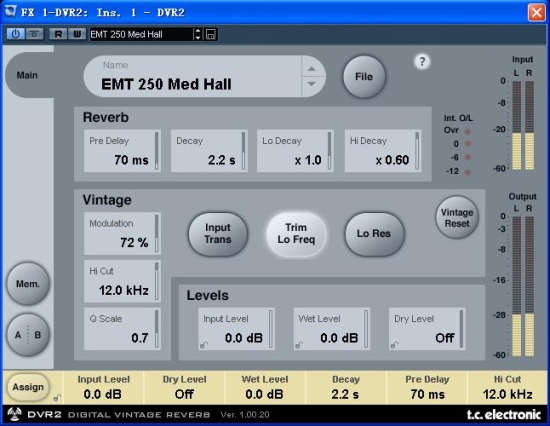Viewport: 550px width, 426px height.
Task: Click the Hi Cut 12.0 kHz parameter box
Action: click(x=122, y=281)
